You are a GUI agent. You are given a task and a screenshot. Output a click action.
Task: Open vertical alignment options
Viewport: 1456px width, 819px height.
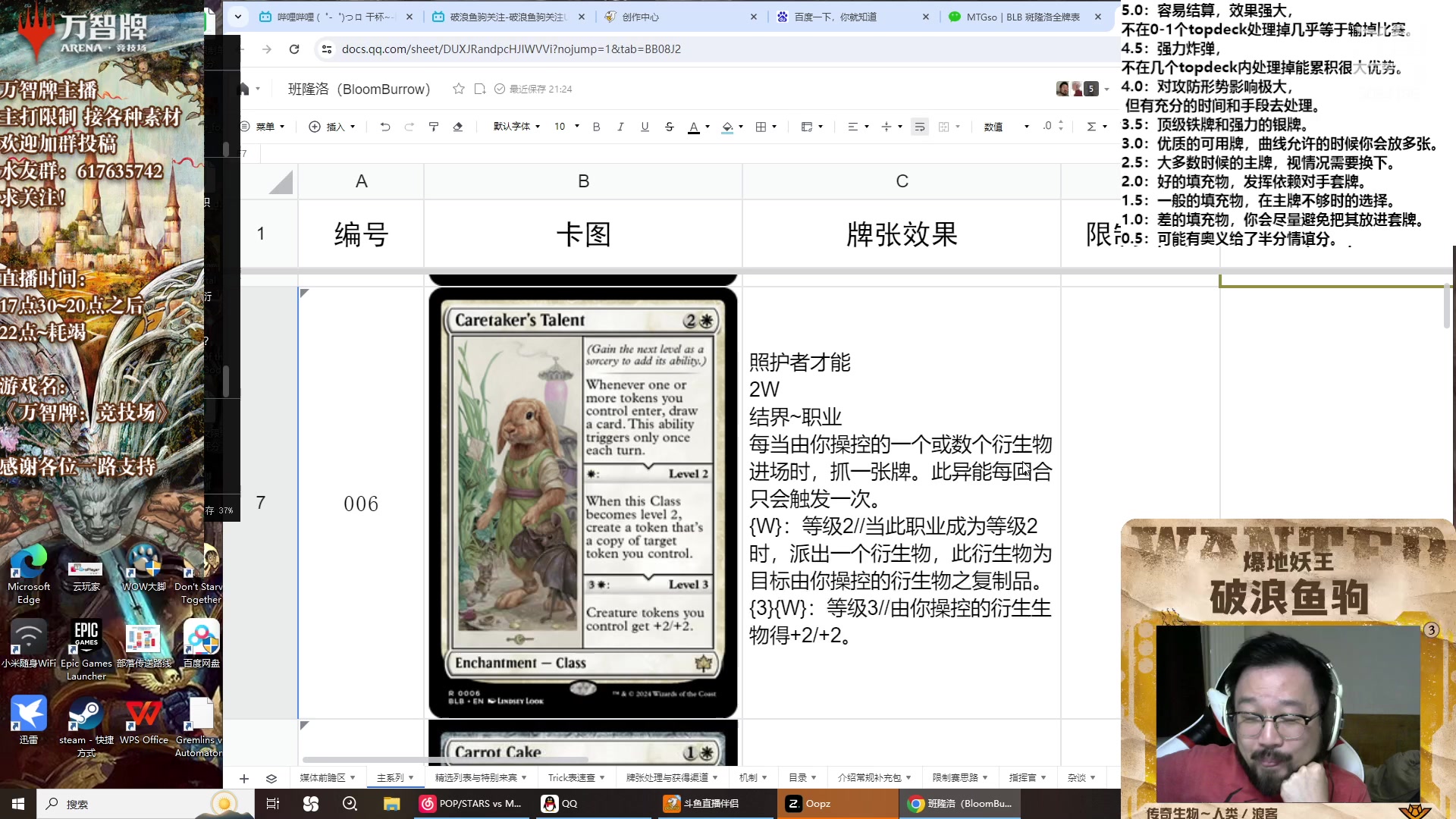(x=891, y=127)
